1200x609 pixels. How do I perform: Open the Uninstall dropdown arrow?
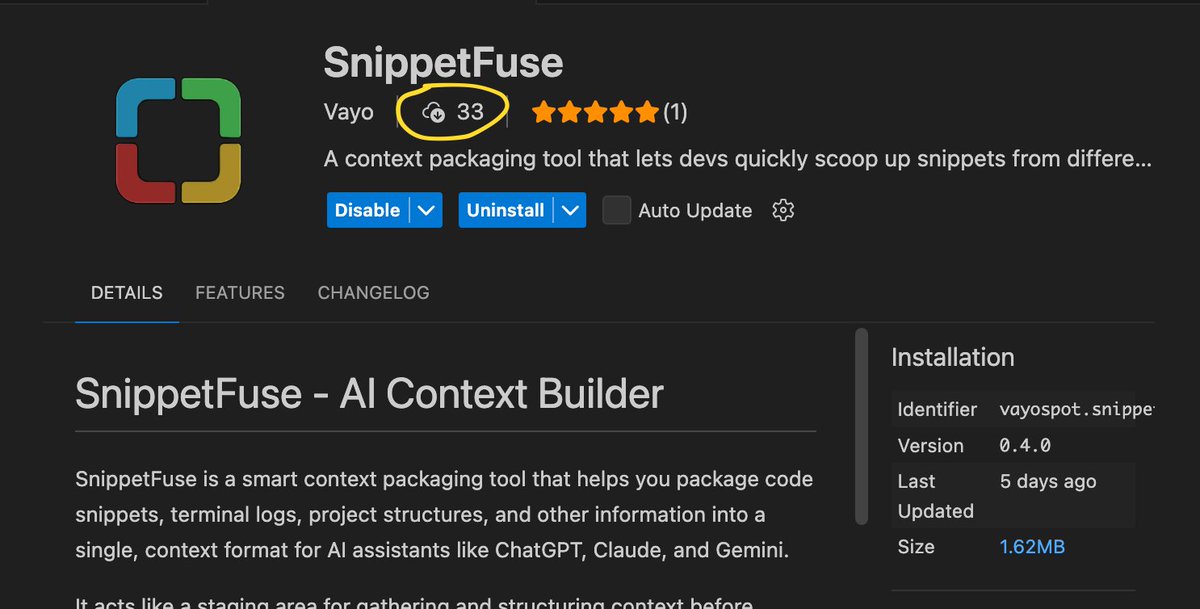570,210
